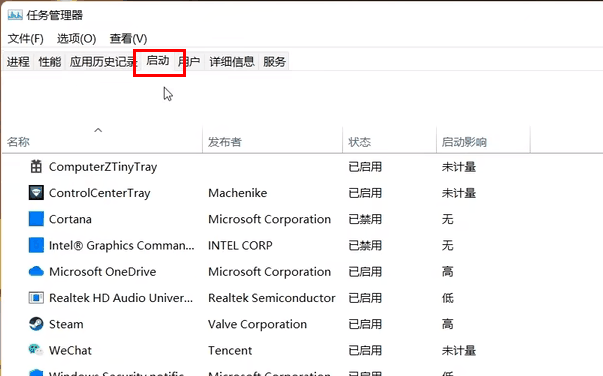Click the Machenike publisher cell

(238, 193)
